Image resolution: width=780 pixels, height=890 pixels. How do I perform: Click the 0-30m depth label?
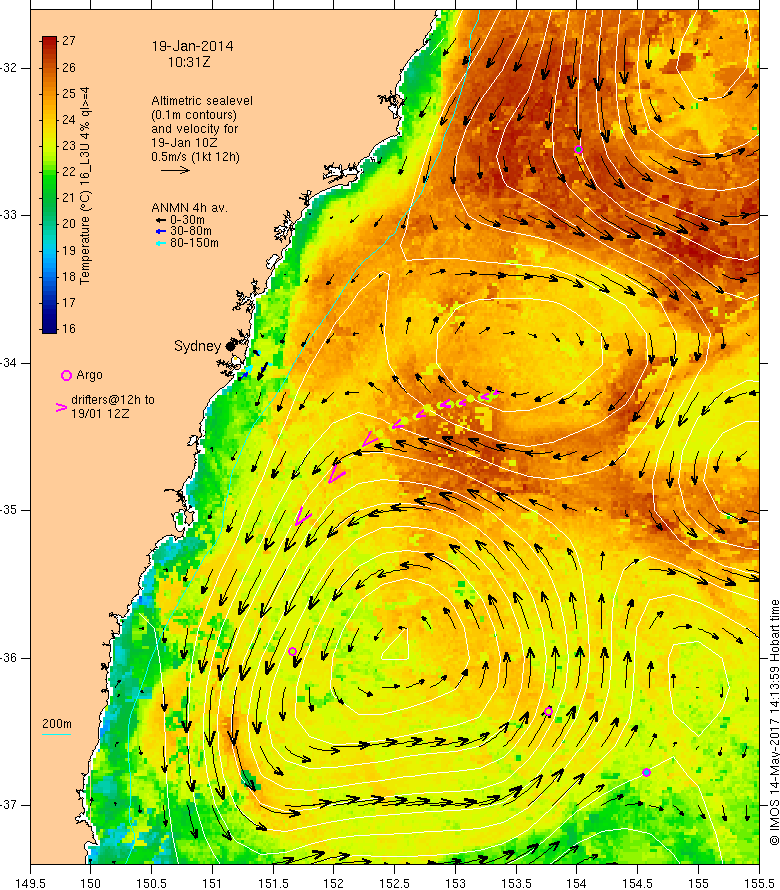coord(187,220)
